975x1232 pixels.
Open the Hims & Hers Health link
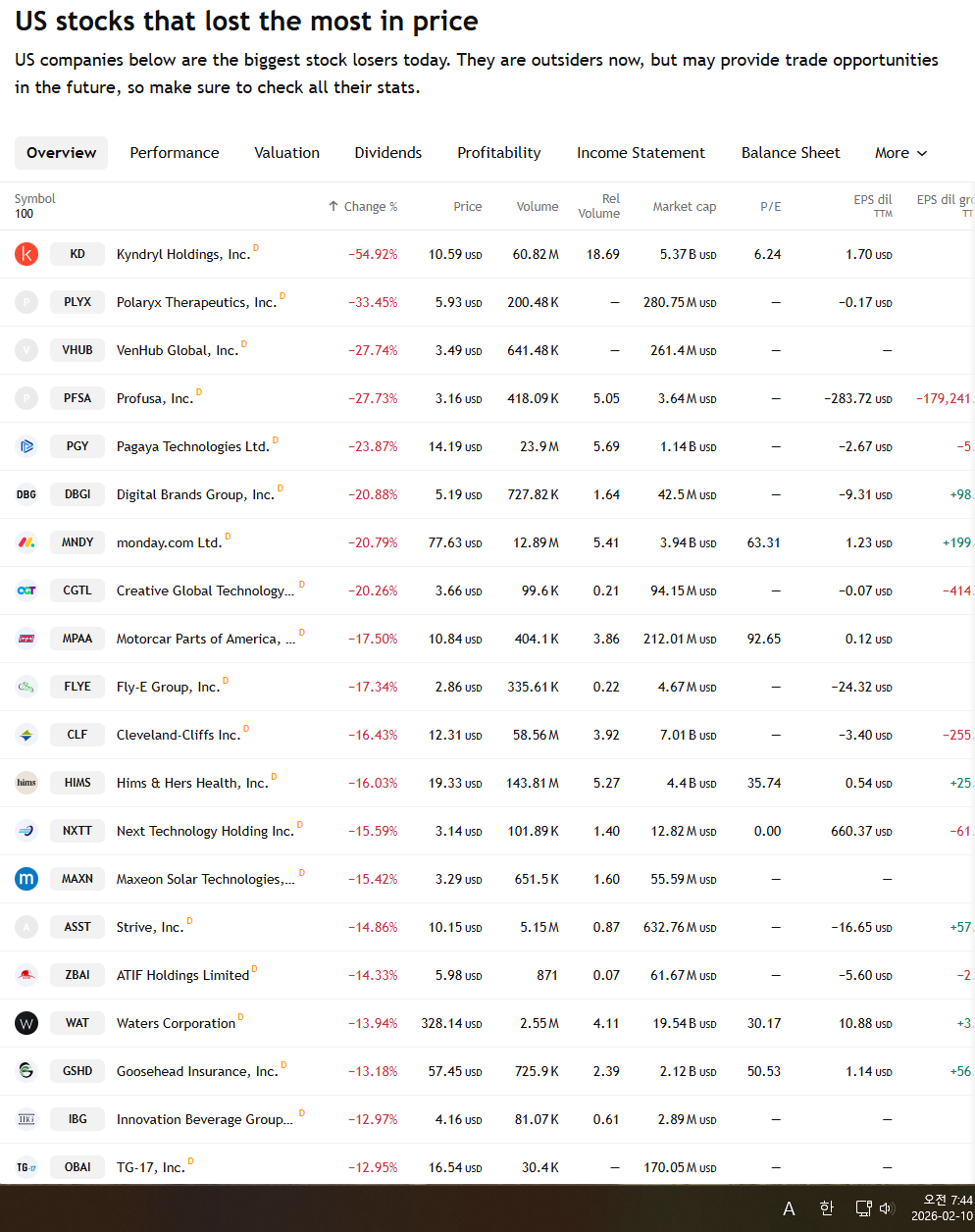coord(192,783)
